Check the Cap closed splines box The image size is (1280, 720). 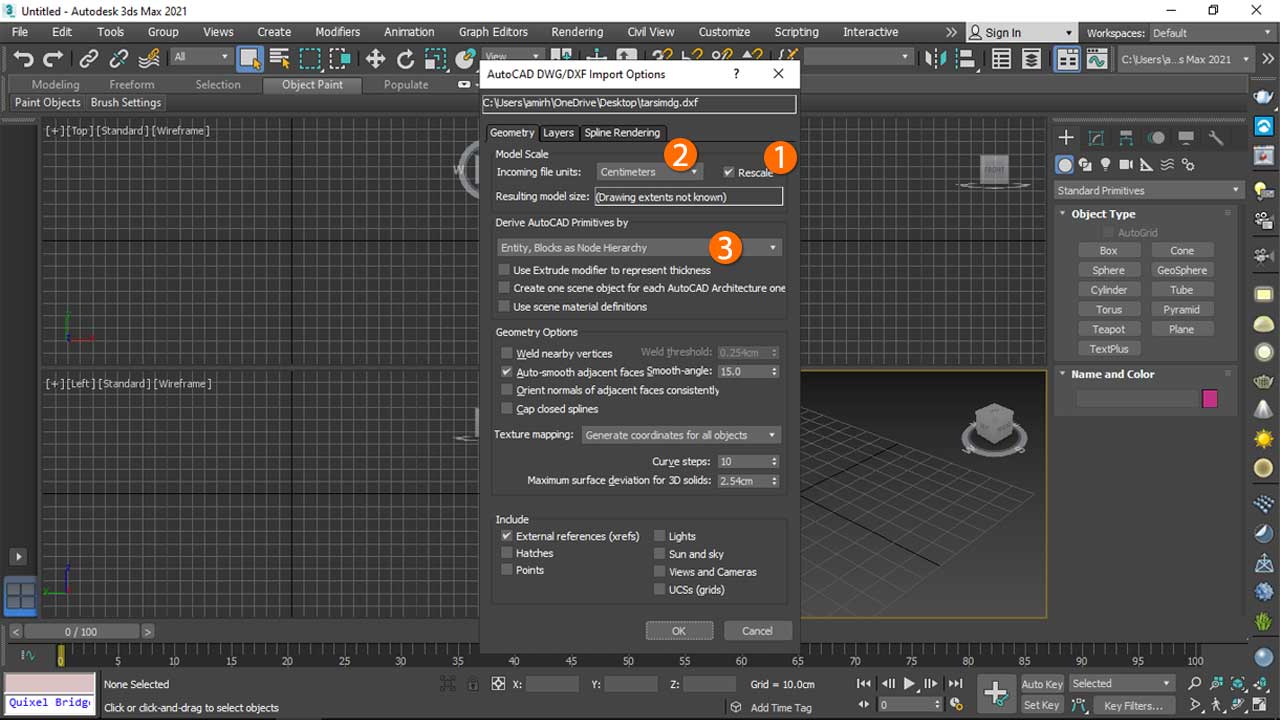tap(507, 409)
